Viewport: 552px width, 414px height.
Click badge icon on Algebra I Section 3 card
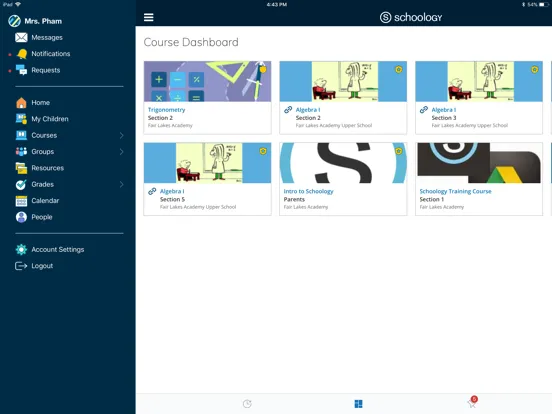coord(534,69)
